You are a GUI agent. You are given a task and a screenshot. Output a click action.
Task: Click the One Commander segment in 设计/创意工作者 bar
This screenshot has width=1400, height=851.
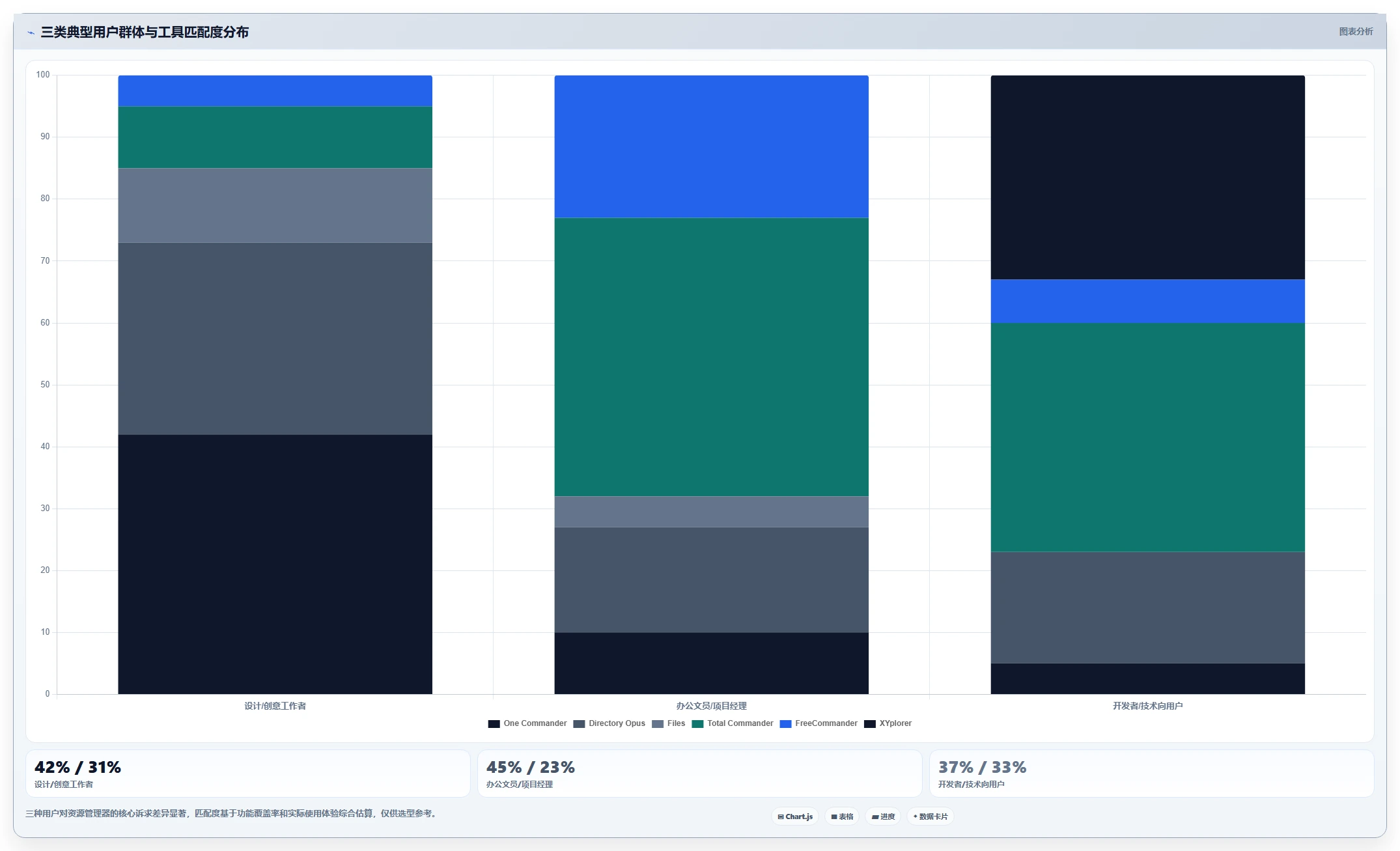[x=275, y=565]
